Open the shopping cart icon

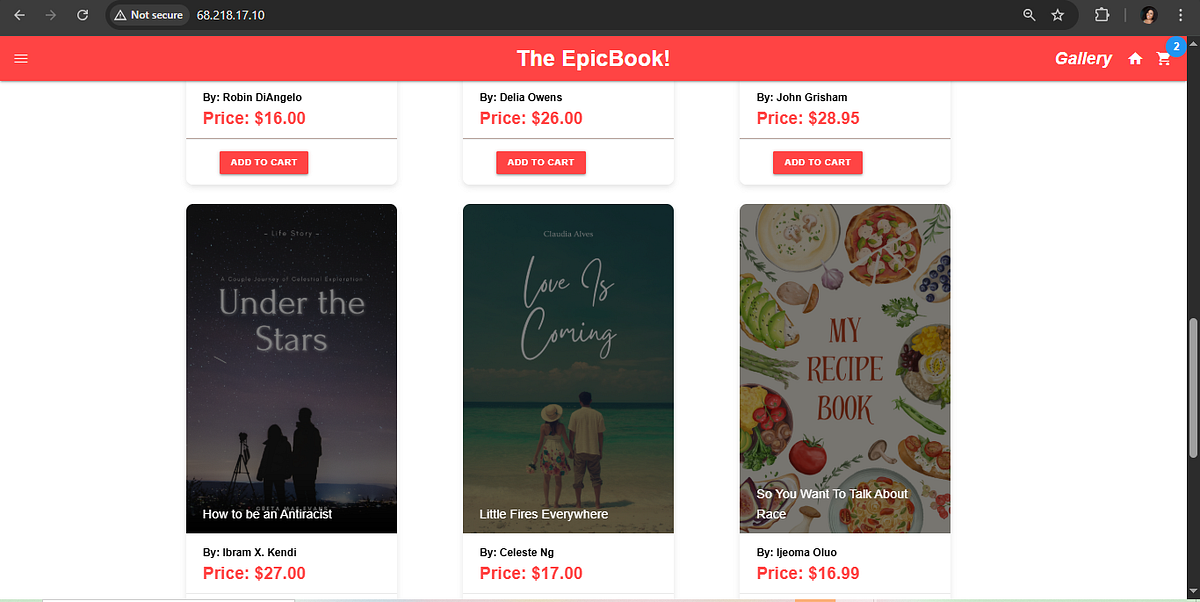pyautogui.click(x=1163, y=59)
